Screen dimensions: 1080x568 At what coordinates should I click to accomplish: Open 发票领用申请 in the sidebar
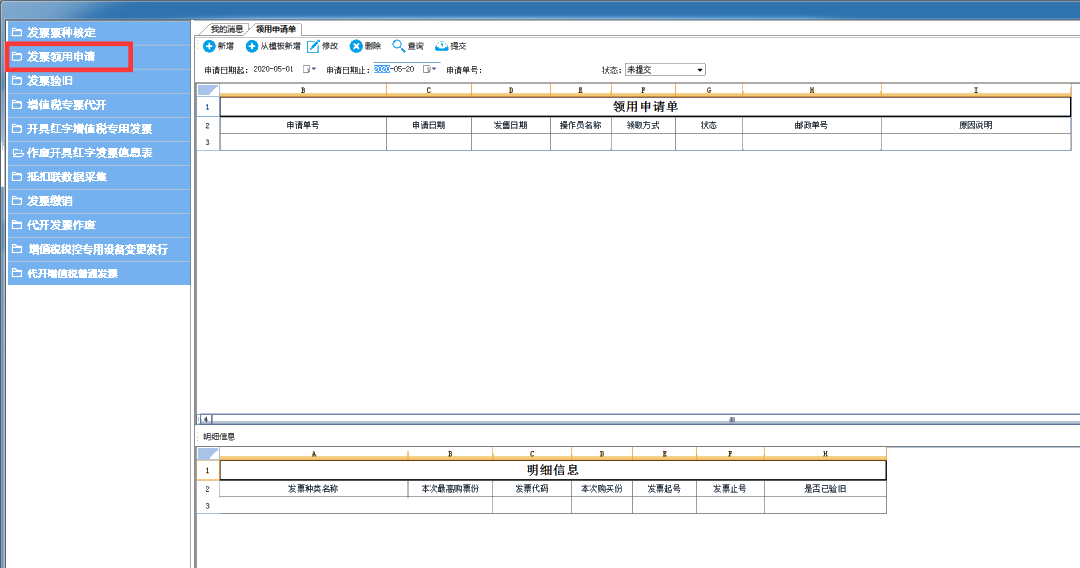99,56
